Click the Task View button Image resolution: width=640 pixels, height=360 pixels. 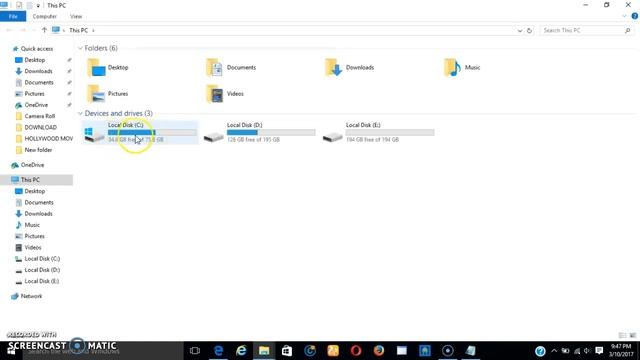(x=195, y=351)
